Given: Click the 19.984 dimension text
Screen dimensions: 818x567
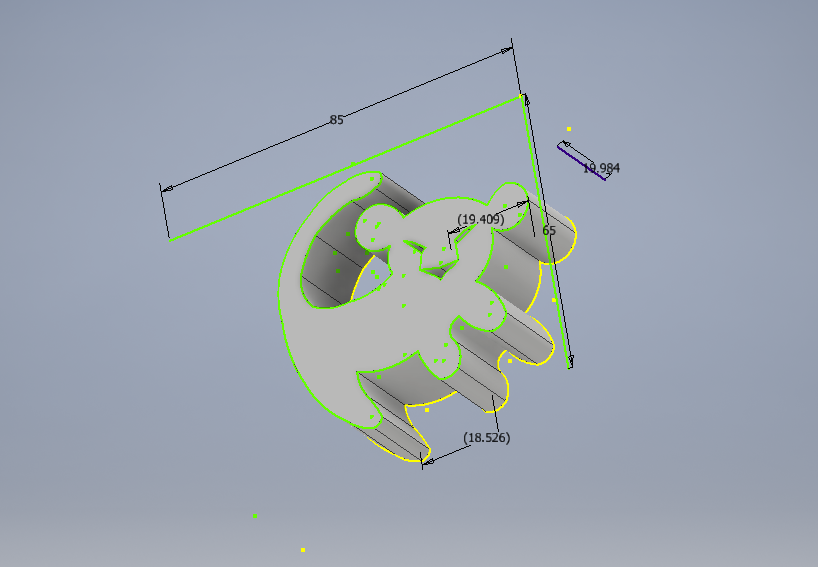Looking at the screenshot, I should click(x=601, y=168).
